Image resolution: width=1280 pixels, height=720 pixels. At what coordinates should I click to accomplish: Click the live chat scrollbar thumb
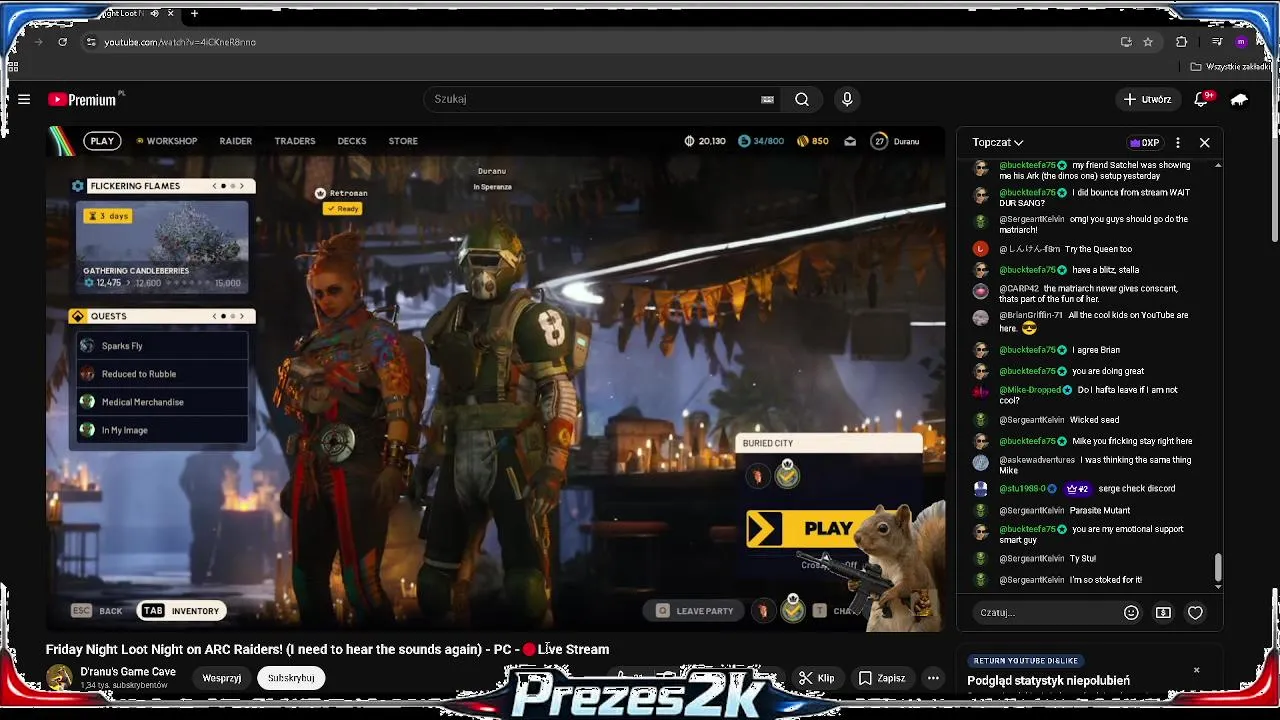tap(1218, 566)
